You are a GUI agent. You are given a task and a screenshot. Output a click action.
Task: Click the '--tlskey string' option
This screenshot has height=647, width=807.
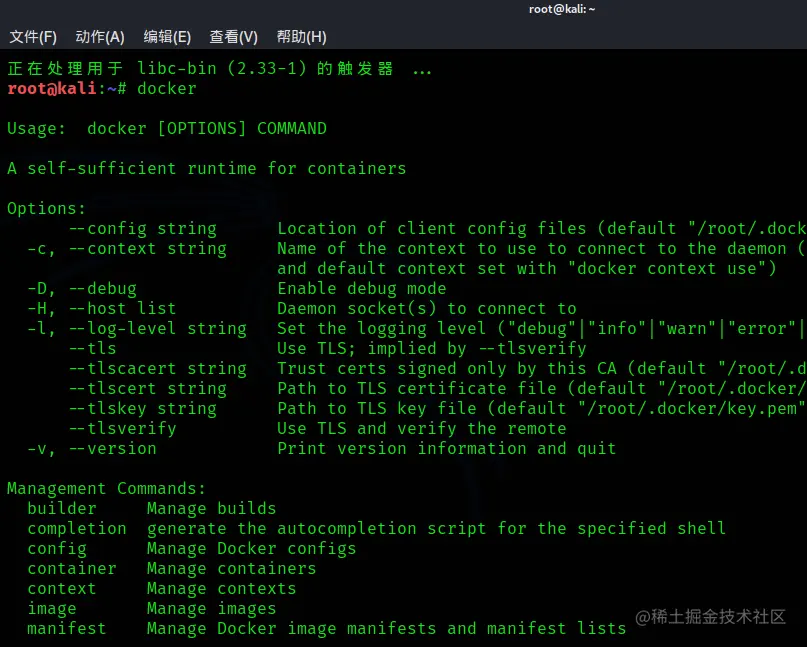[143, 408]
